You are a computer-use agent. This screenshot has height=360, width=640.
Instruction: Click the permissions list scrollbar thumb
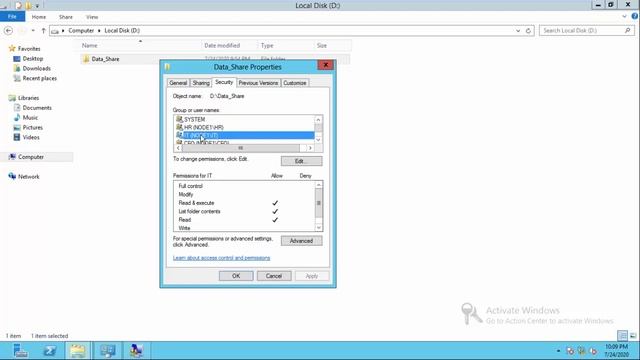[319, 203]
